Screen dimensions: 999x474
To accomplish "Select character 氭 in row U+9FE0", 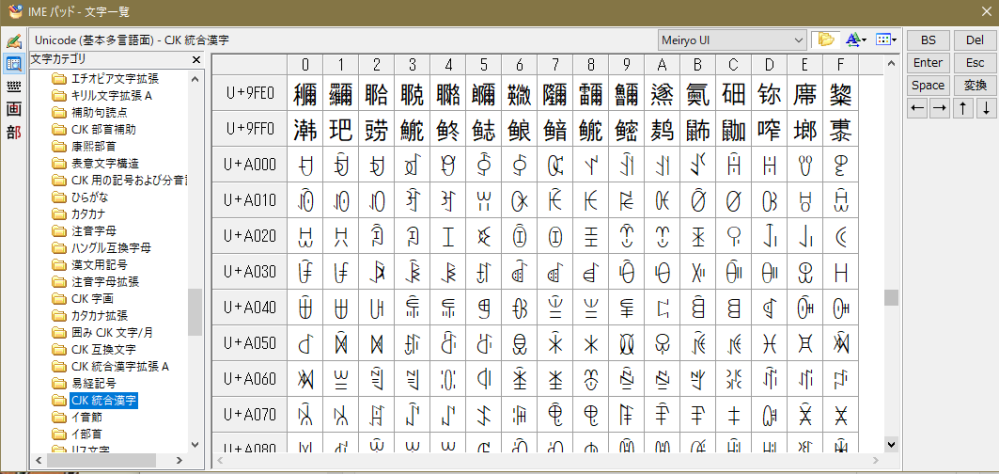I will click(698, 93).
